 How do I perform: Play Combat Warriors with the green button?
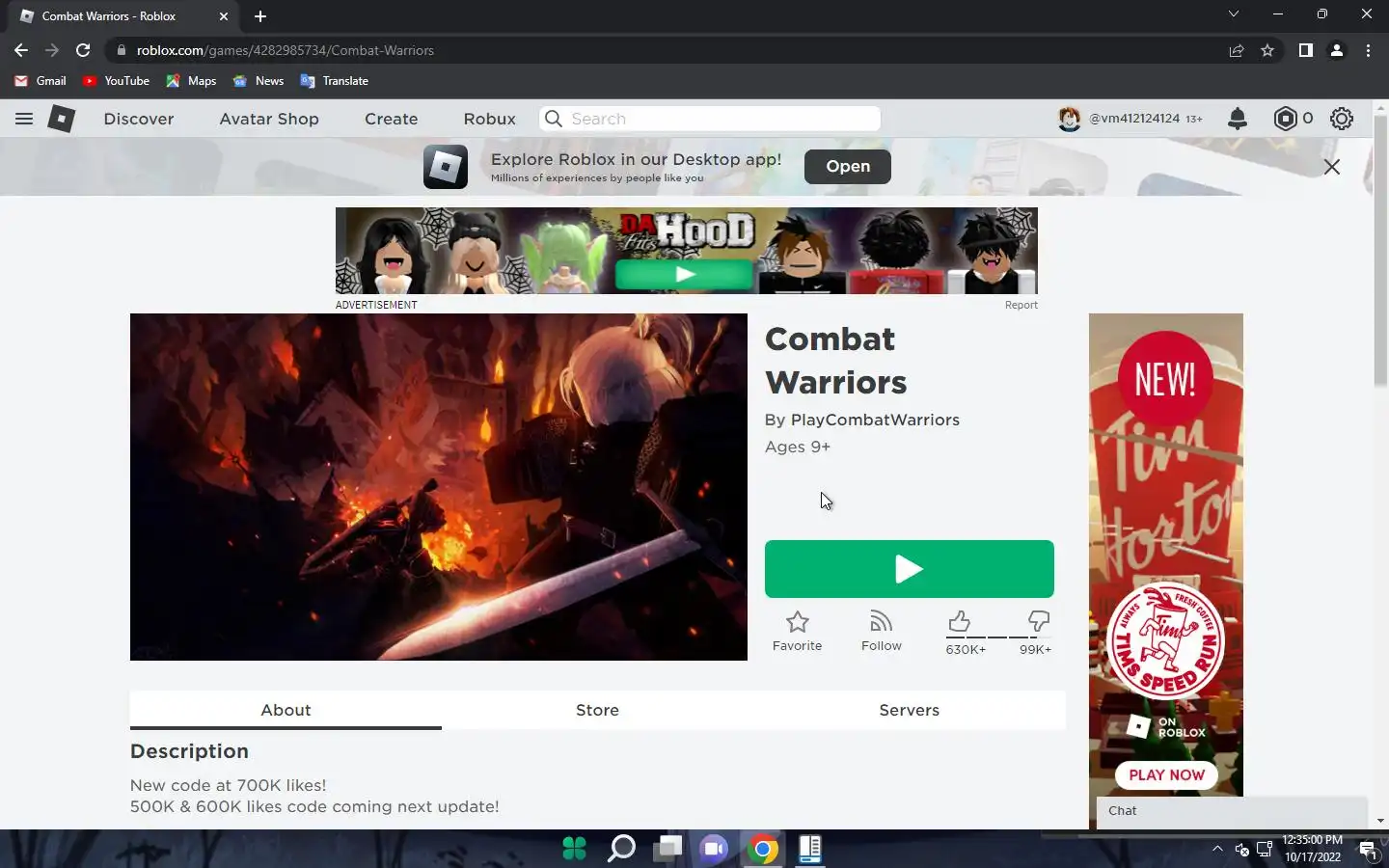tap(909, 569)
